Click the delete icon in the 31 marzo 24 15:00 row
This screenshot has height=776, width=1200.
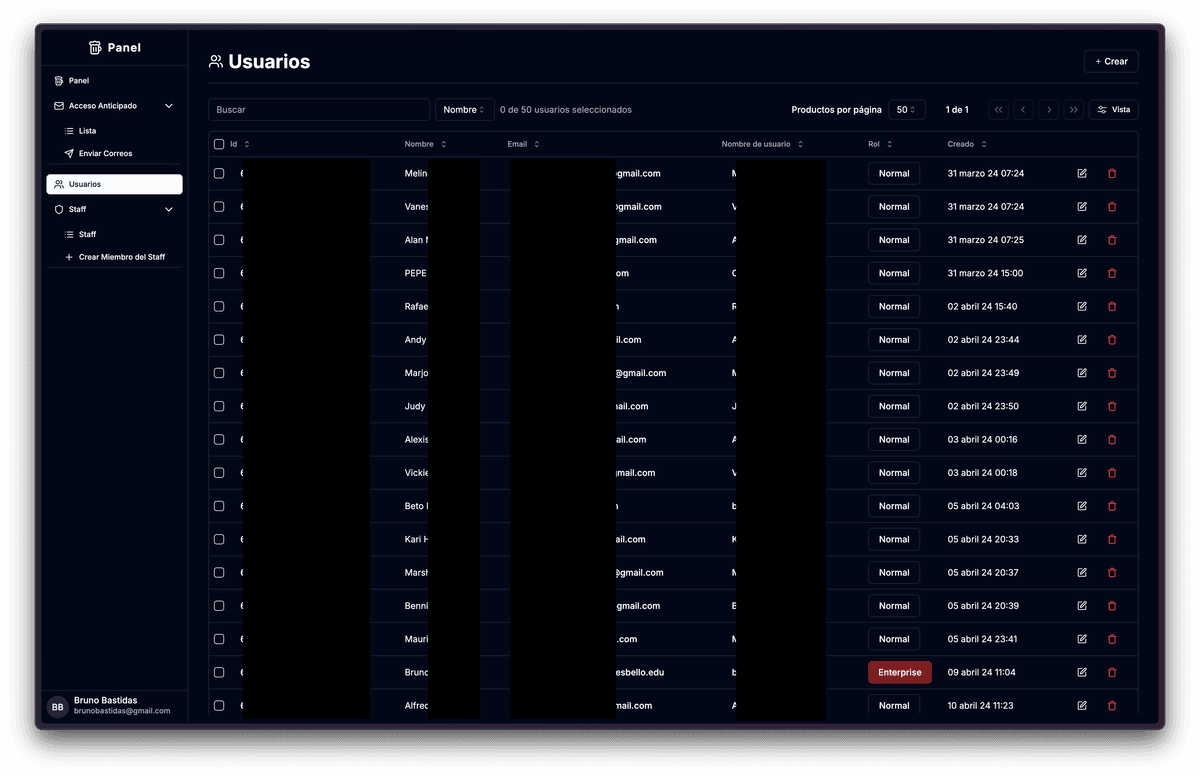point(1112,273)
